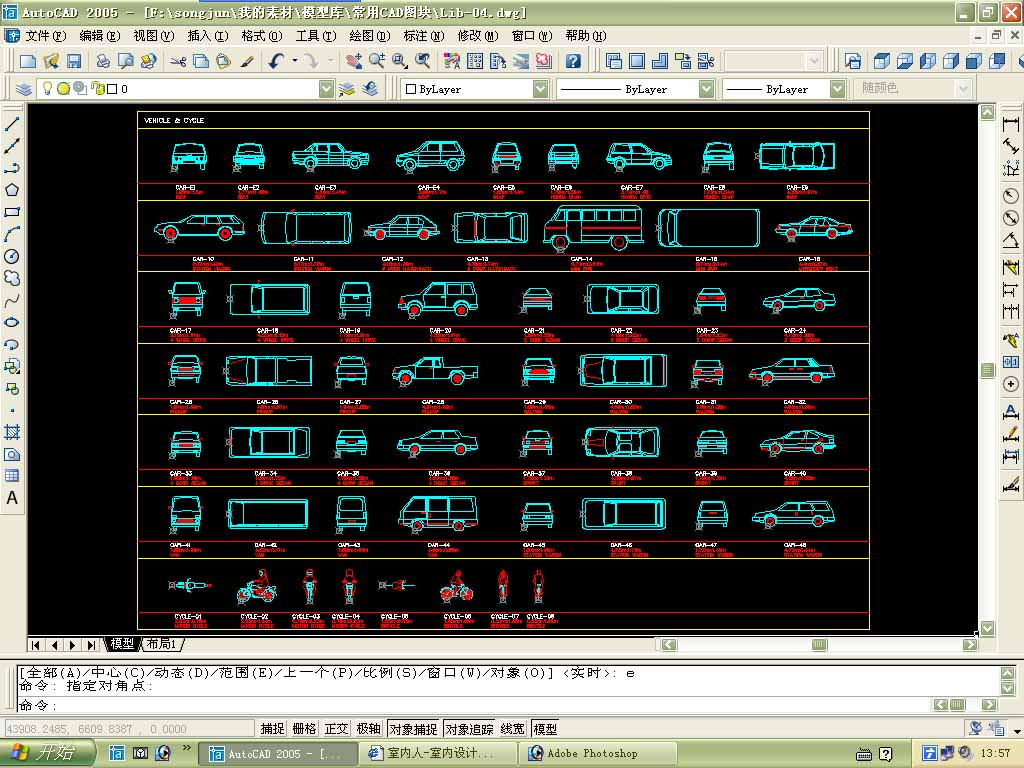Expand the ByLayer linetype dropdown
The width and height of the screenshot is (1024, 768).
706,89
